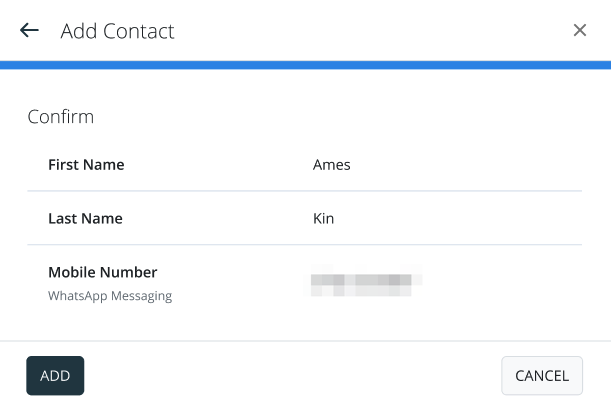Click the Add Contact title text
This screenshot has width=611, height=406.
pos(117,31)
